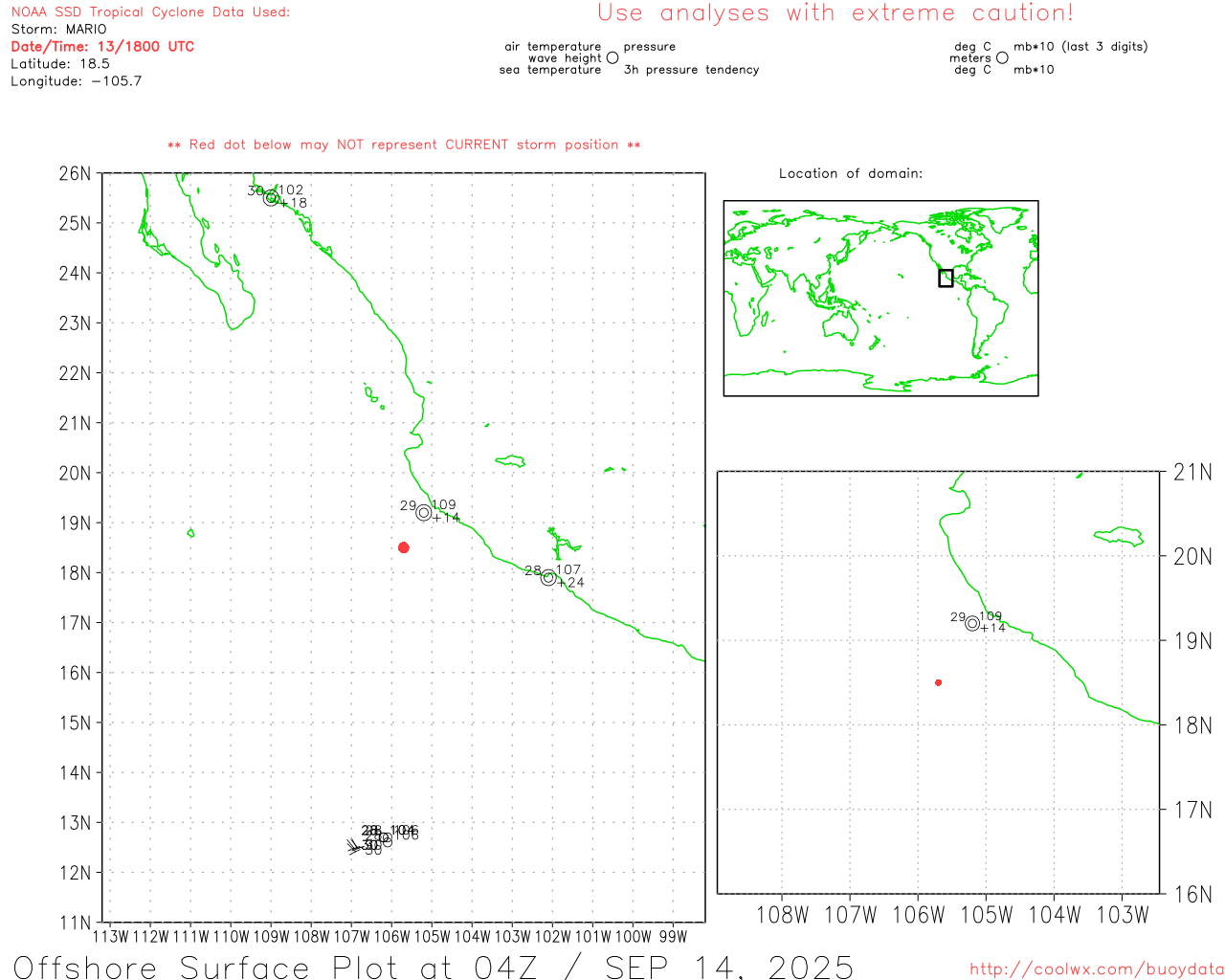Click the legend circle beside meters units
This screenshot has height=980, width=1225.
click(1002, 57)
